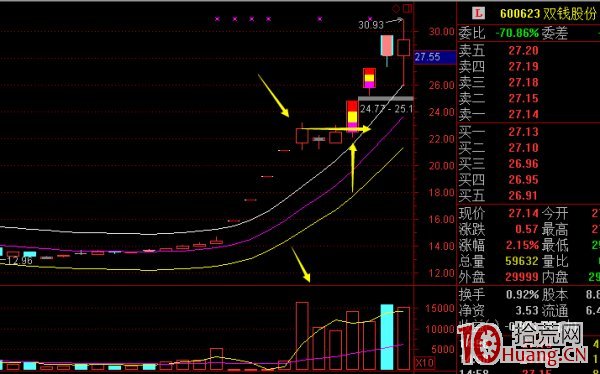Click the 最高 label

pos(554,230)
